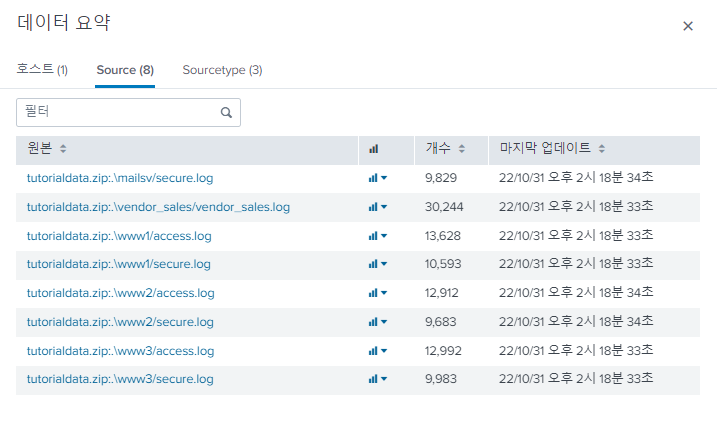717x428 pixels.
Task: Close the 데이터 요약 dialog
Action: (688, 26)
